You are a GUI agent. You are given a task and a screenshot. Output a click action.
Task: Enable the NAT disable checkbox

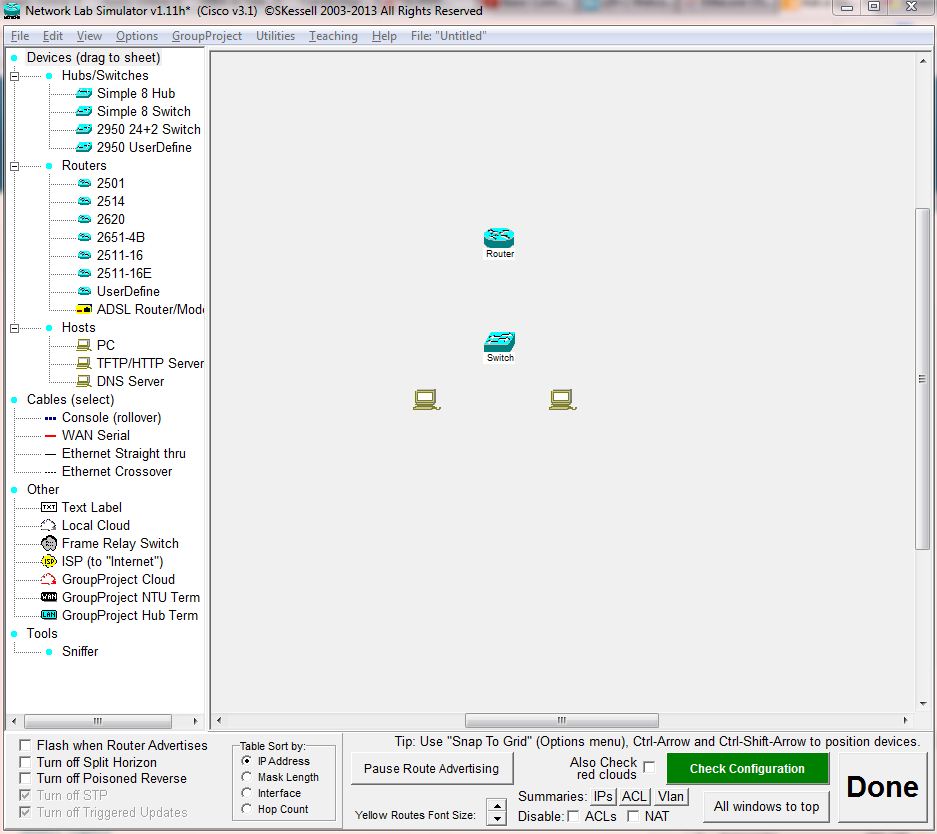(x=633, y=816)
